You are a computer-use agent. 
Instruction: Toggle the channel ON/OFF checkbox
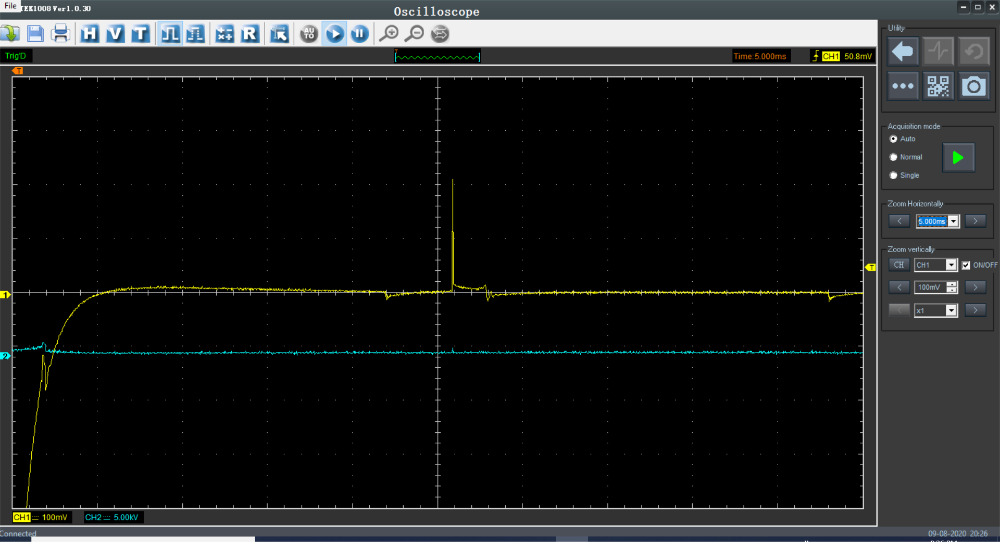[x=966, y=265]
